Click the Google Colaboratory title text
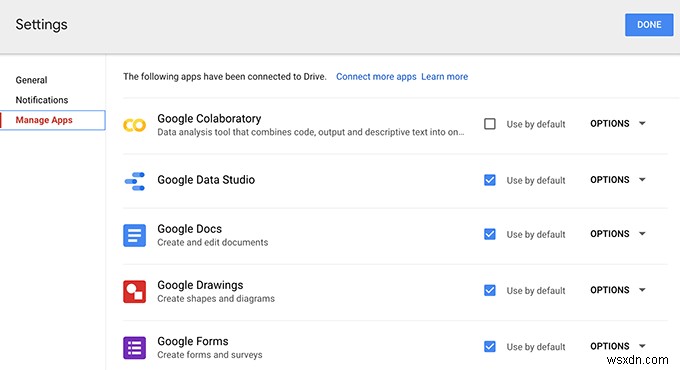The width and height of the screenshot is (680, 370). pyautogui.click(x=209, y=118)
